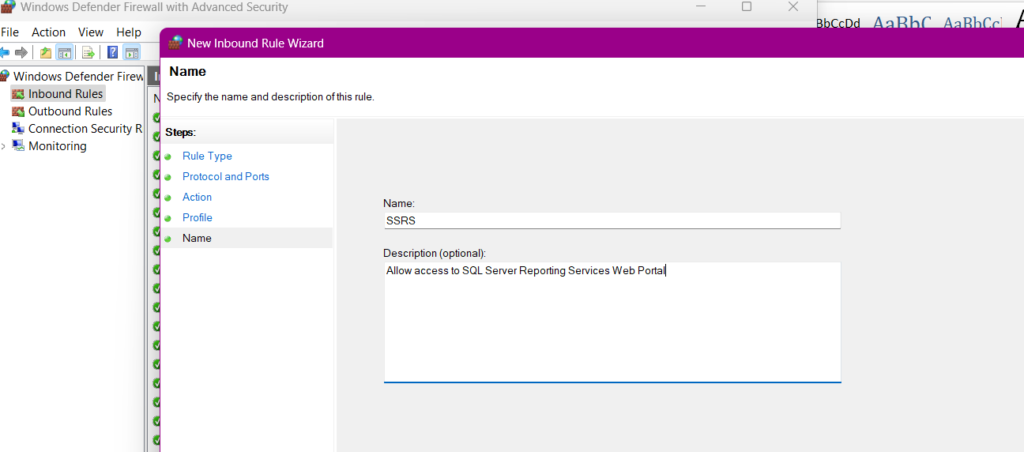
Task: Click the New Inbound Rule Wizard title icon
Action: (175, 43)
